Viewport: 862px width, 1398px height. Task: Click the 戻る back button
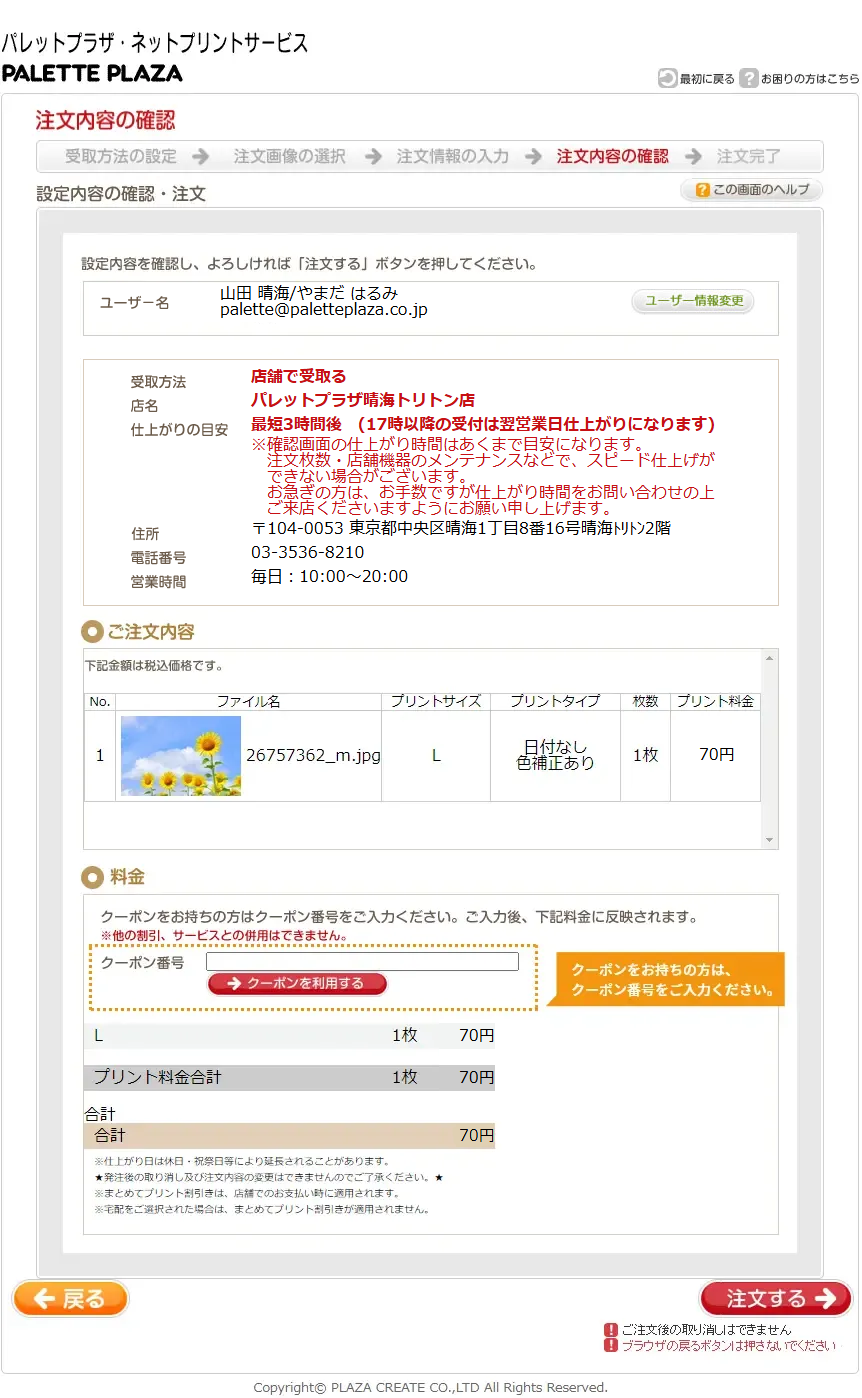point(70,1299)
